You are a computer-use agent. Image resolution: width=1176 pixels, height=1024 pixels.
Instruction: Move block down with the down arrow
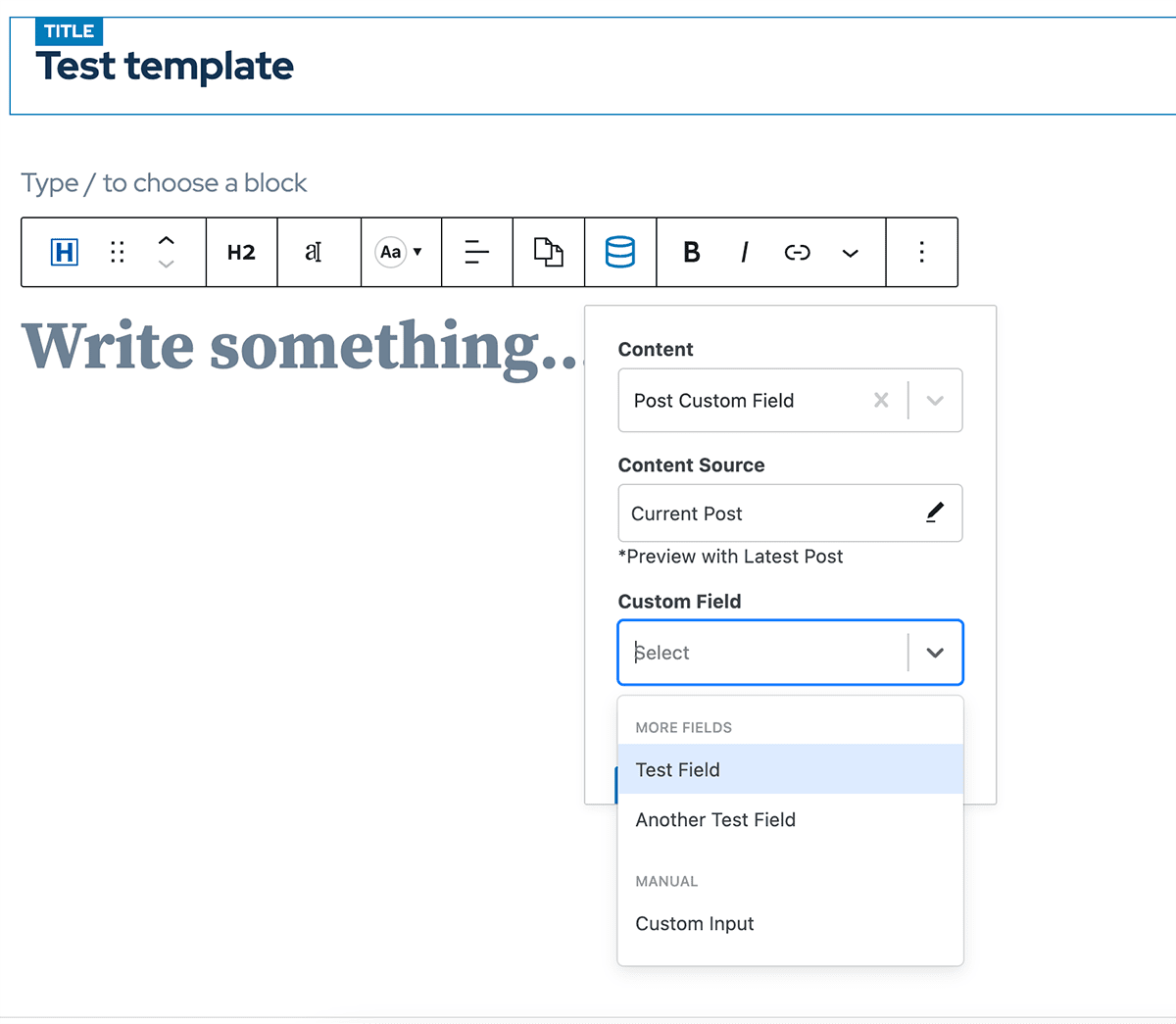pyautogui.click(x=167, y=265)
